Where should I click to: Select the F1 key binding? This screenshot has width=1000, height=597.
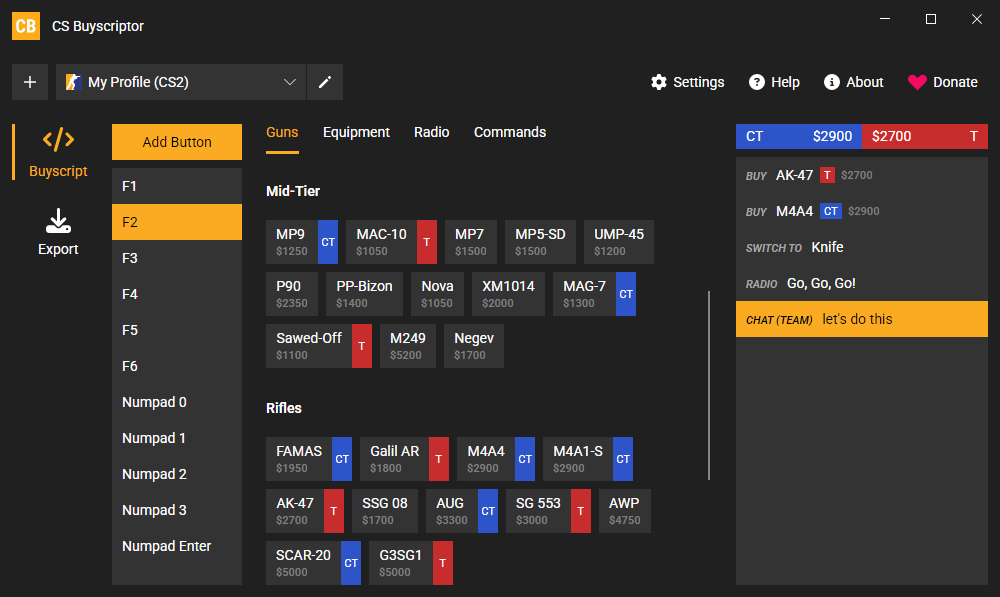pyautogui.click(x=177, y=186)
